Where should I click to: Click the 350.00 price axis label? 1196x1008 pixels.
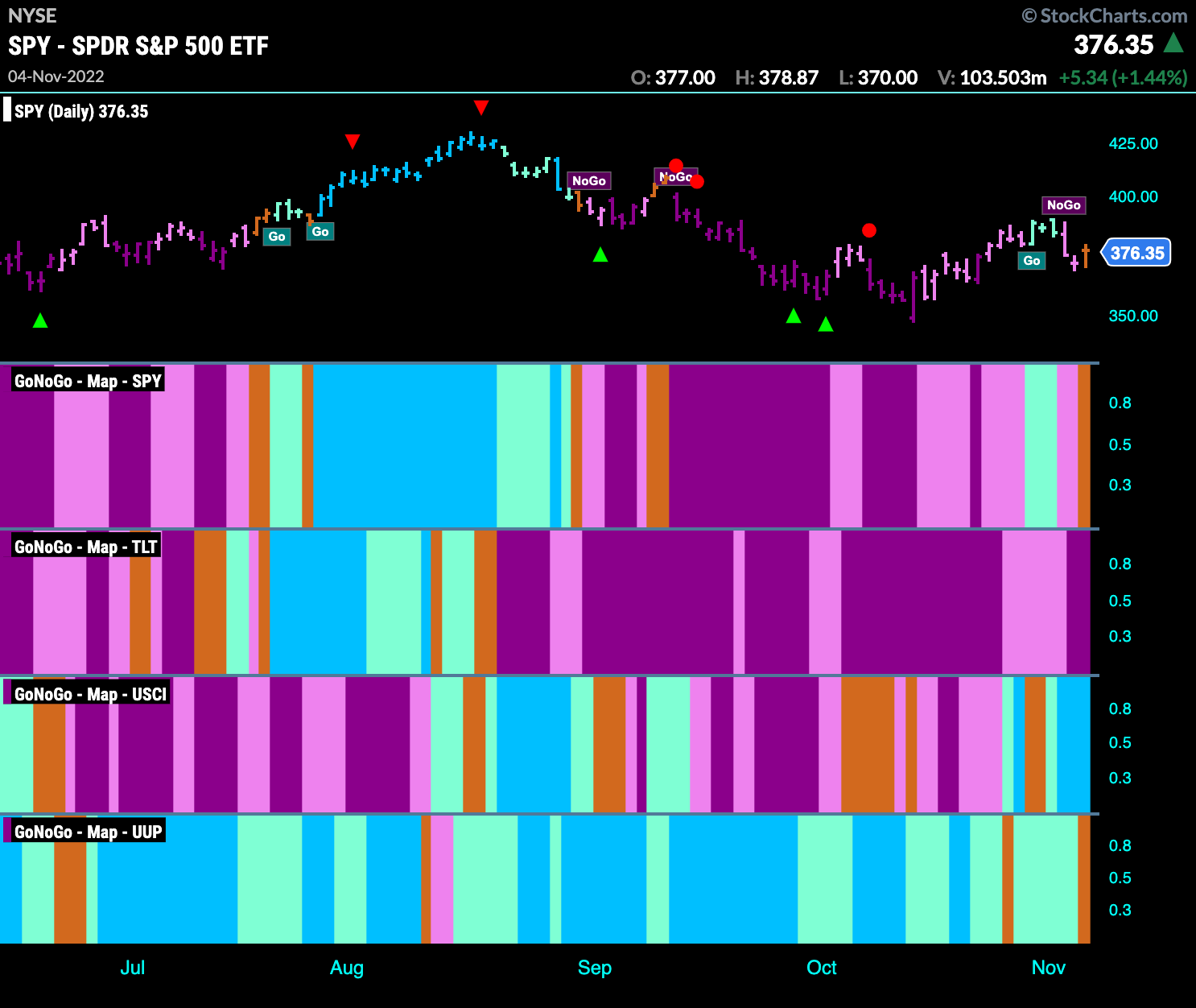[x=1133, y=316]
